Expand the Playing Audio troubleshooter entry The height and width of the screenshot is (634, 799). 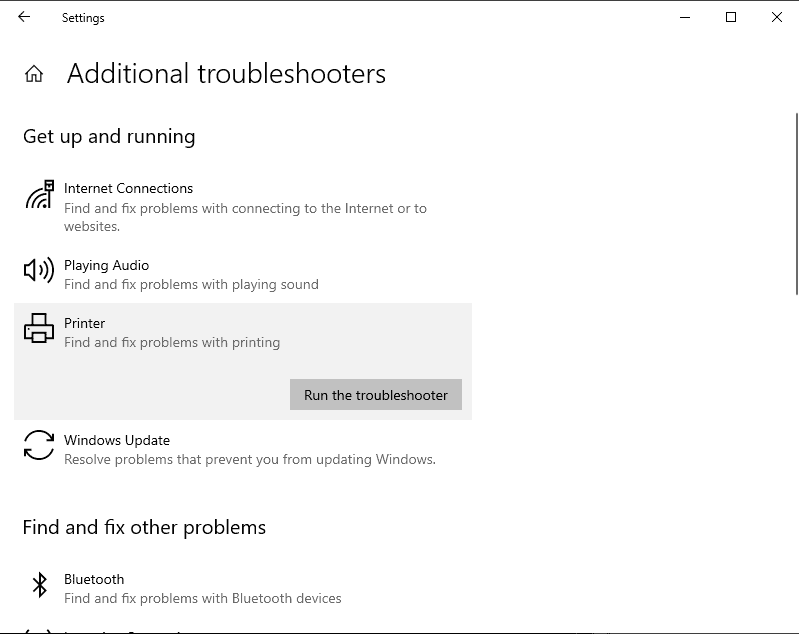click(106, 265)
